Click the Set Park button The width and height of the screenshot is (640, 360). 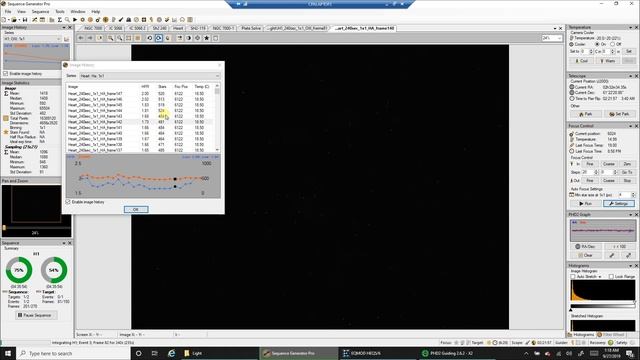point(619,114)
